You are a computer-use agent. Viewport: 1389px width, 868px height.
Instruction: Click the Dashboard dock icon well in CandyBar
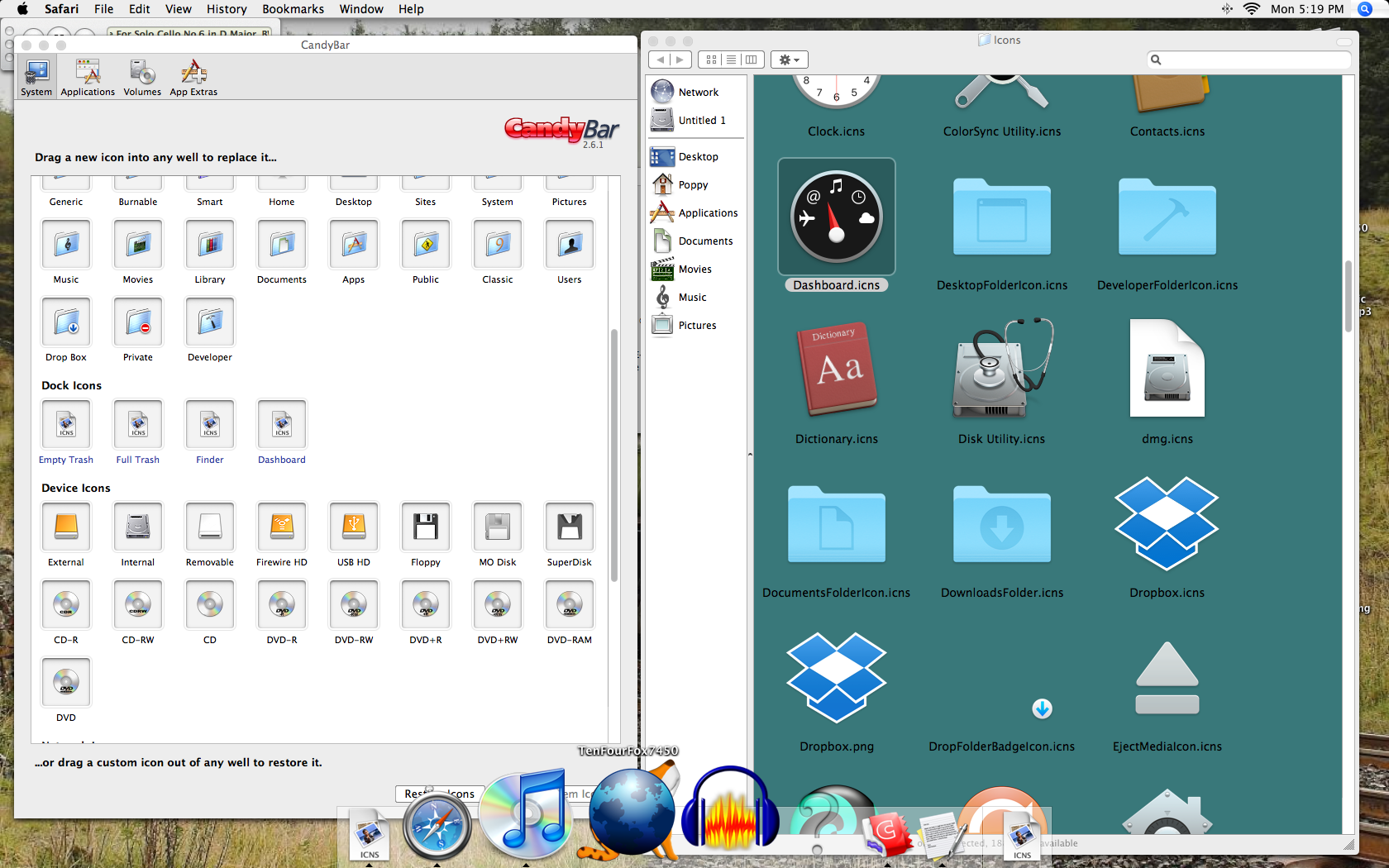(x=282, y=425)
